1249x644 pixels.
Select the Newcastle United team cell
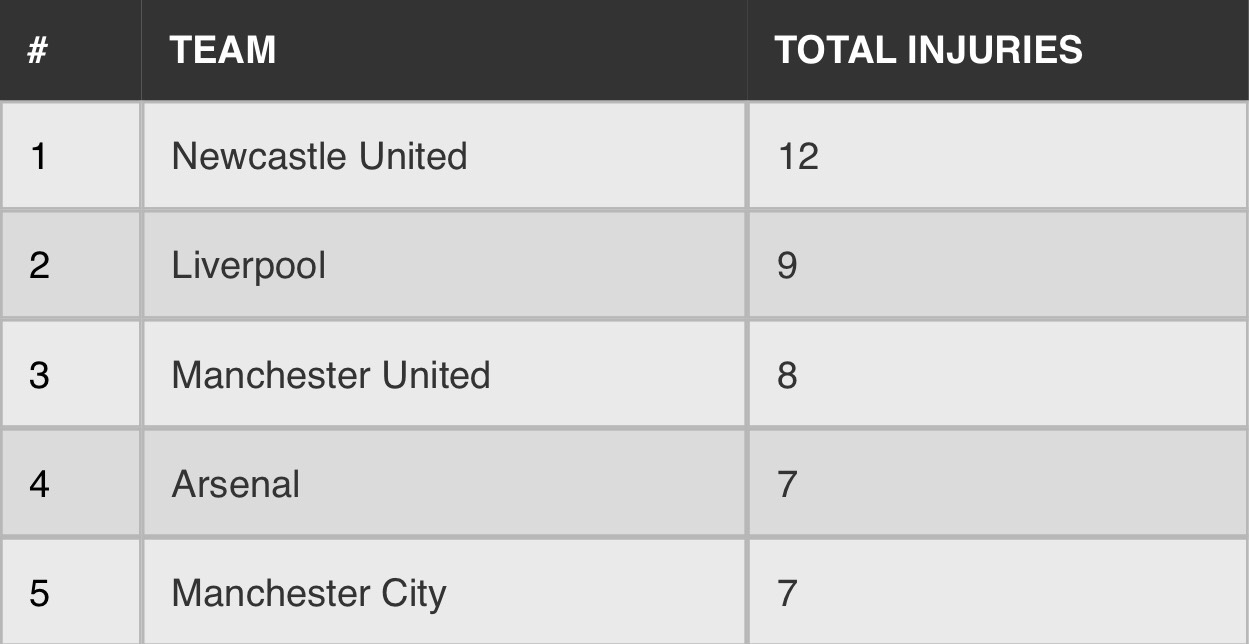[x=444, y=156]
